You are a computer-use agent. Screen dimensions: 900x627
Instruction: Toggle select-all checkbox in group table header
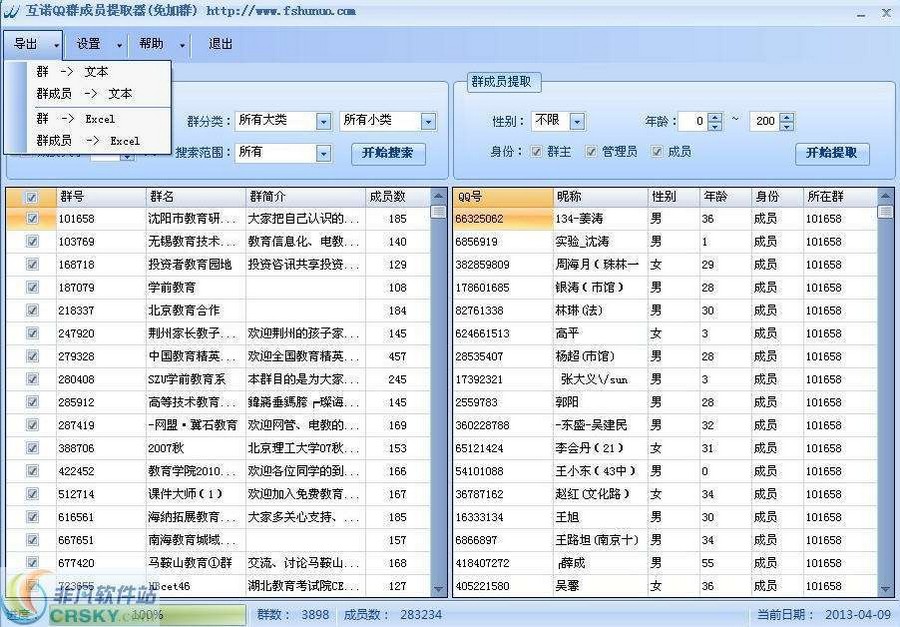[x=32, y=197]
